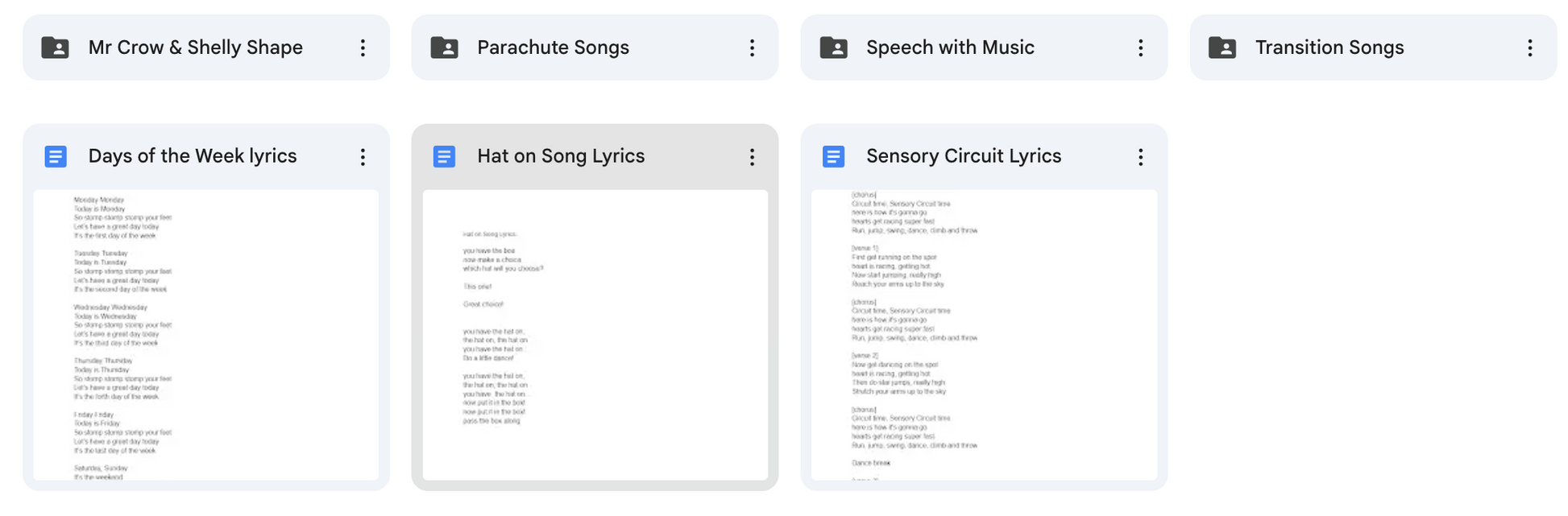Screen dimensions: 1568x516
Task: Select the Transition Songs folder name
Action: point(1329,47)
